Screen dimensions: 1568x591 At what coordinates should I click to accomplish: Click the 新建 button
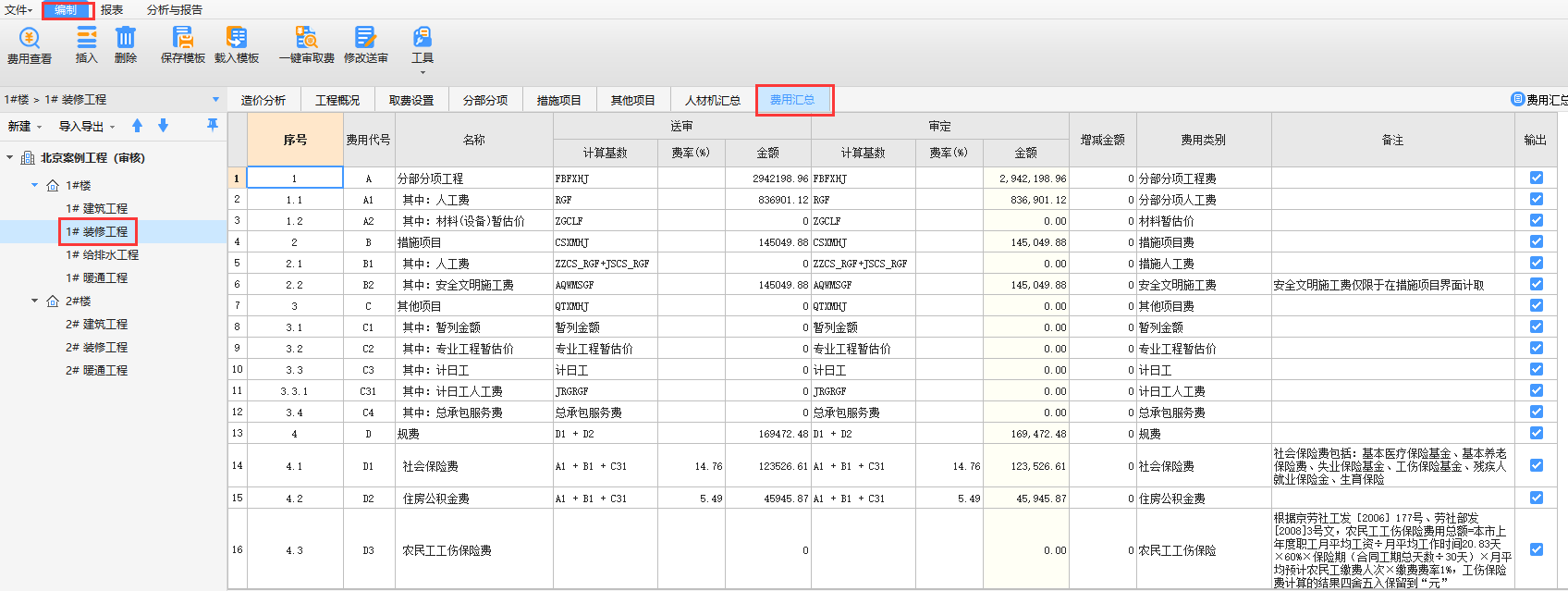[x=24, y=127]
